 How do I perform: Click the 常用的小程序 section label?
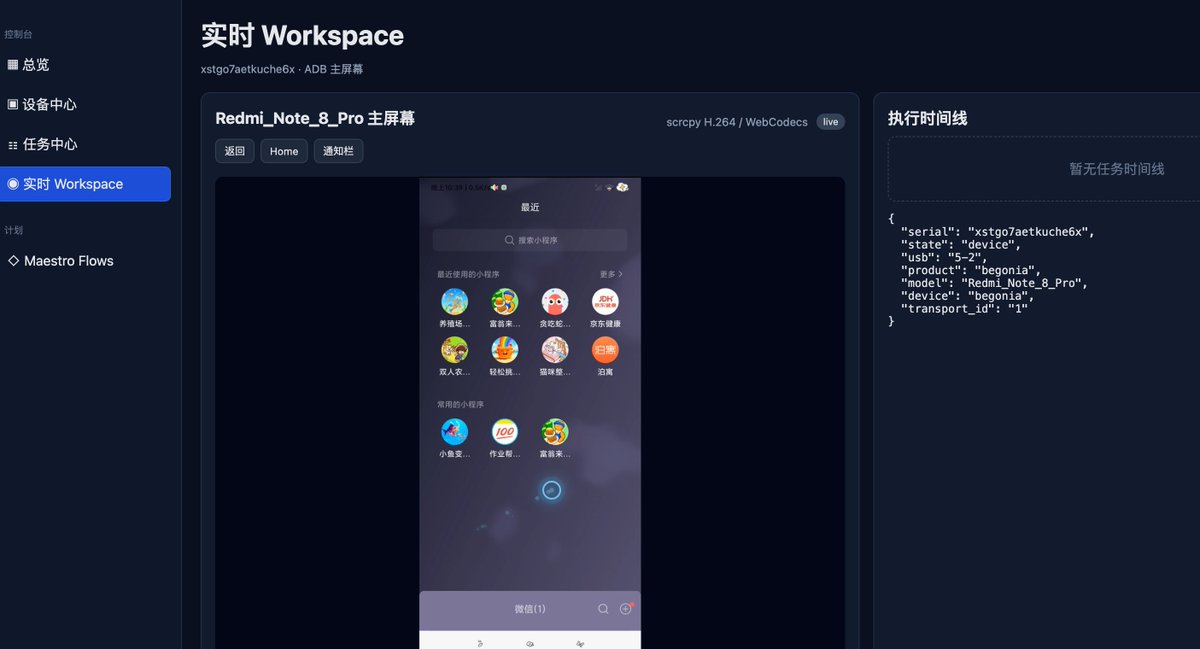(x=460, y=405)
